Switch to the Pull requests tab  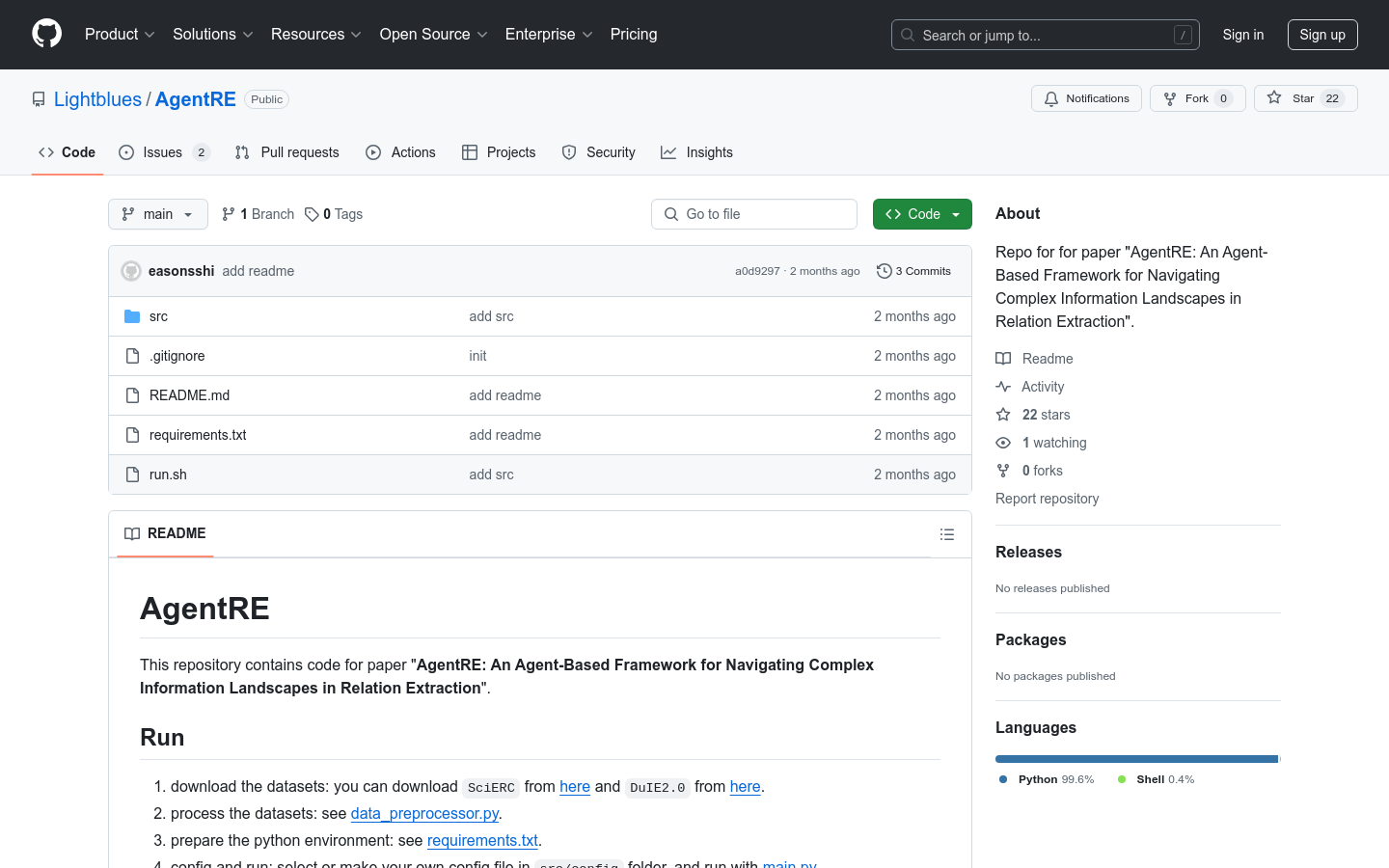coord(287,152)
